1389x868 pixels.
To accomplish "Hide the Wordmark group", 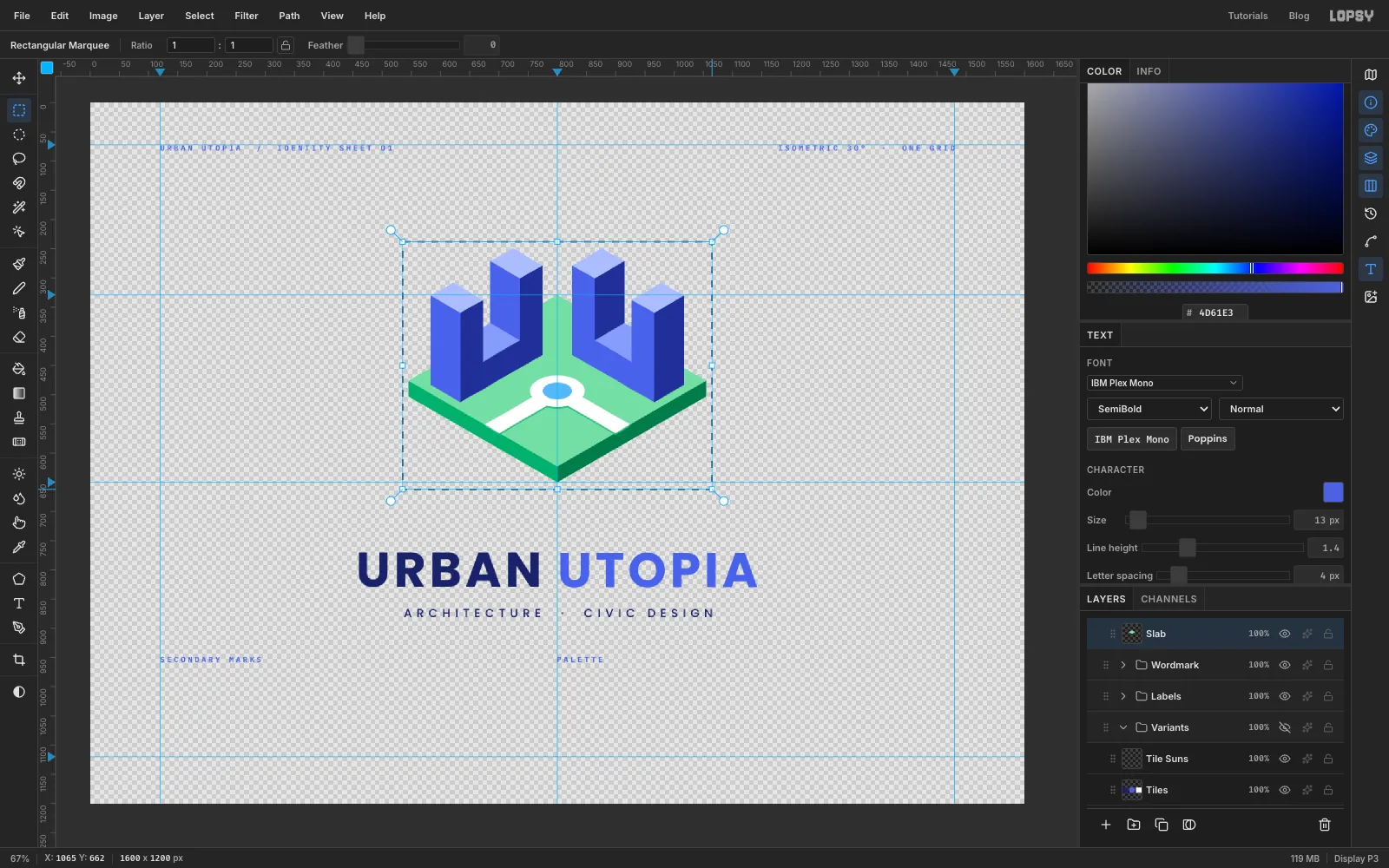I will coord(1285,665).
